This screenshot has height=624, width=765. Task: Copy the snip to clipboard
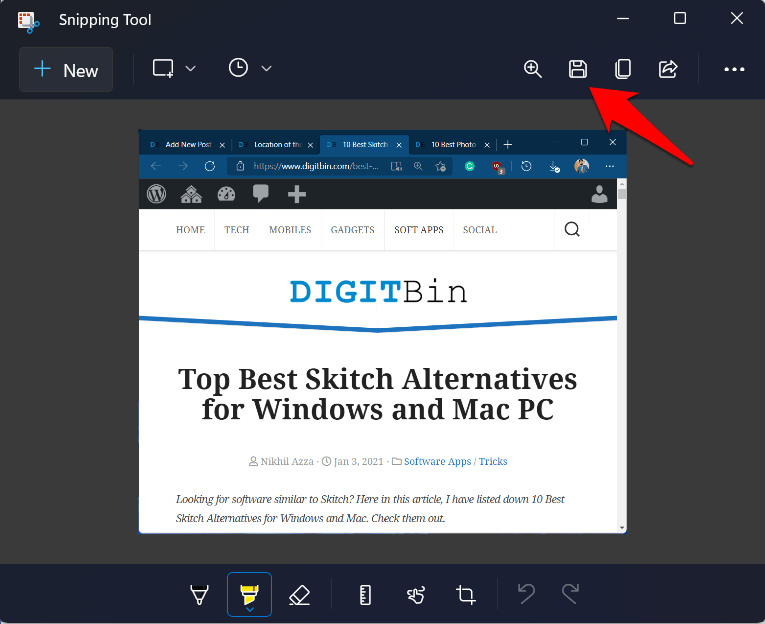coord(623,69)
